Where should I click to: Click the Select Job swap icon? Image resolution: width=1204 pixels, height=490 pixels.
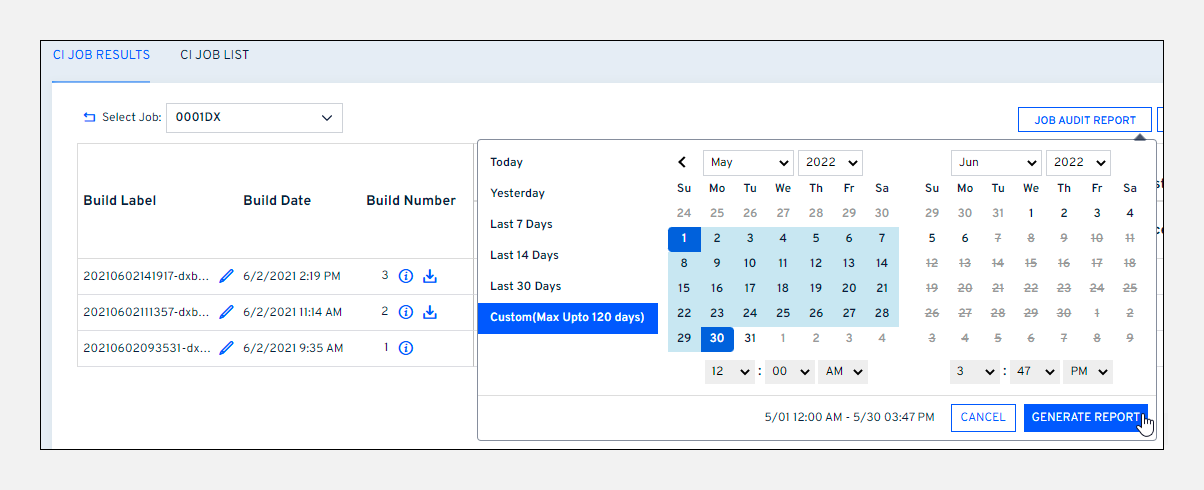click(x=90, y=118)
